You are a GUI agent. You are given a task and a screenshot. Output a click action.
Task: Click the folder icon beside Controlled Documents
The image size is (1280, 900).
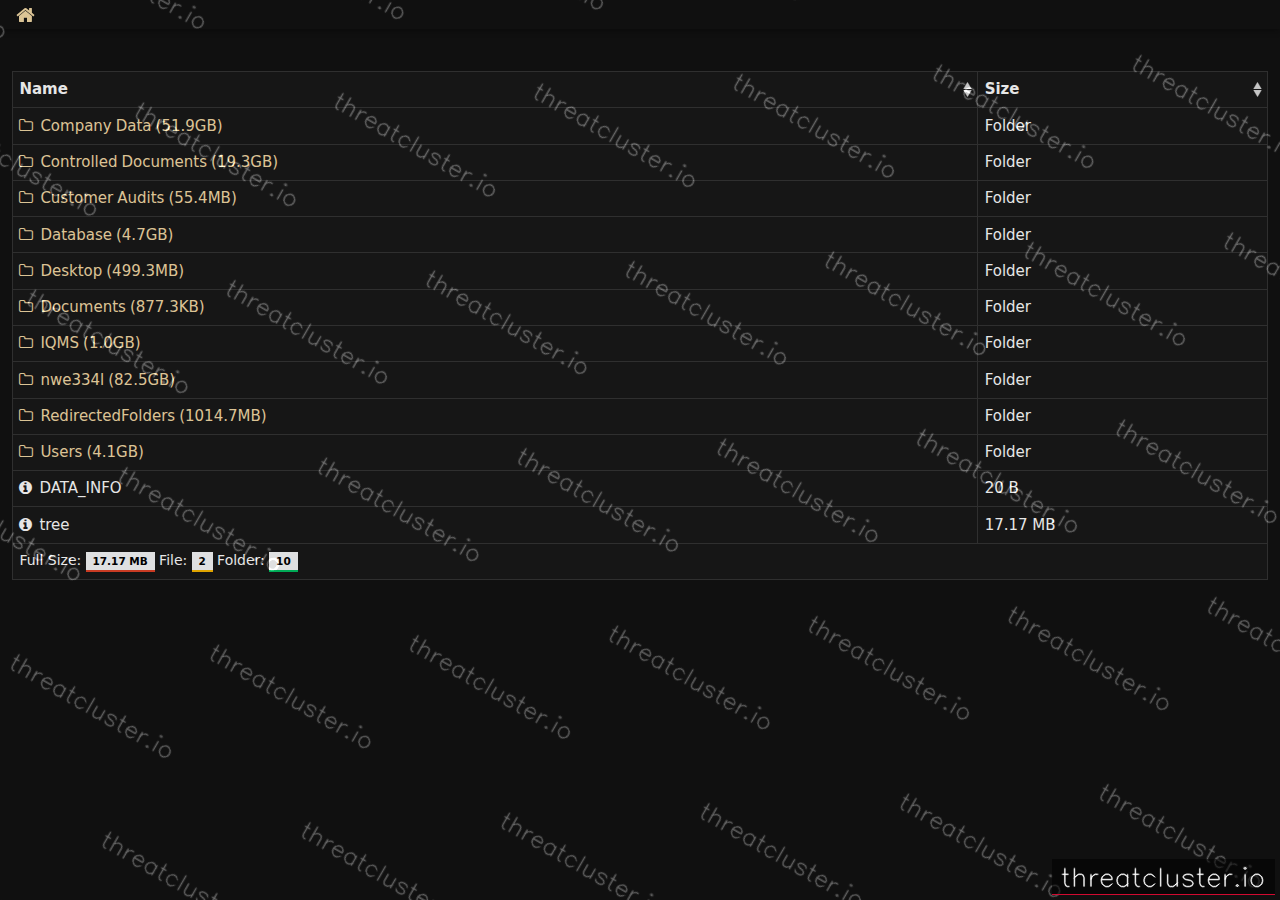[26, 162]
